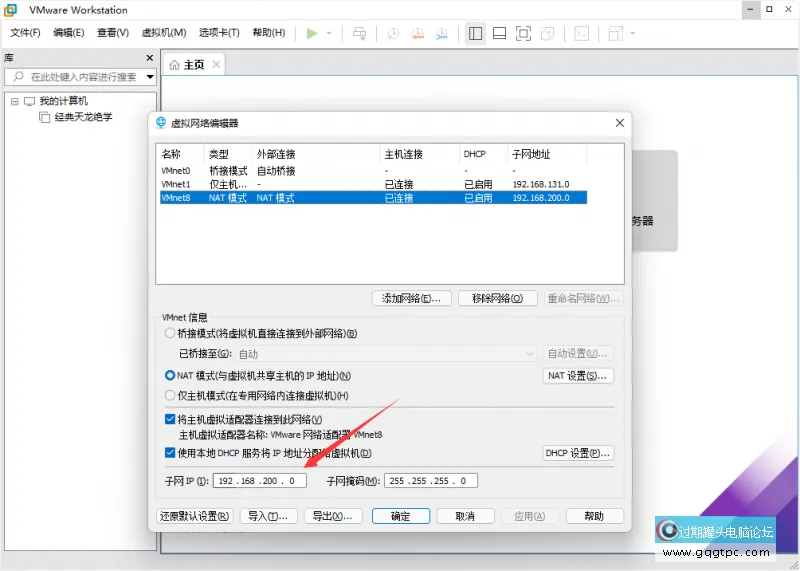The height and width of the screenshot is (571, 800).
Task: Toggle thumbnail bar view icon
Action: [x=499, y=34]
